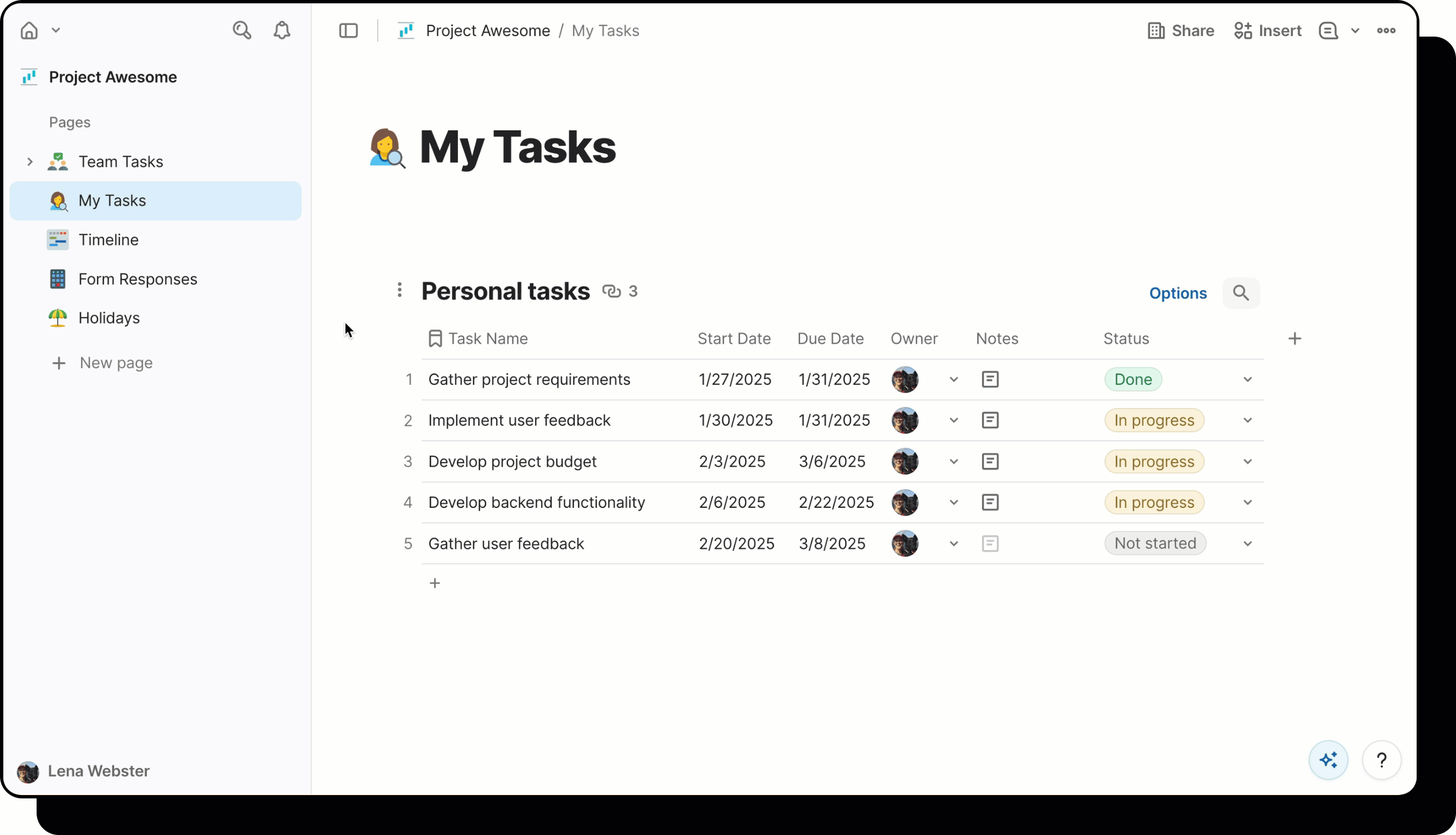Viewport: 1456px width, 835px height.
Task: Open Status dropdown for Gather project requirements
Action: tap(1248, 380)
